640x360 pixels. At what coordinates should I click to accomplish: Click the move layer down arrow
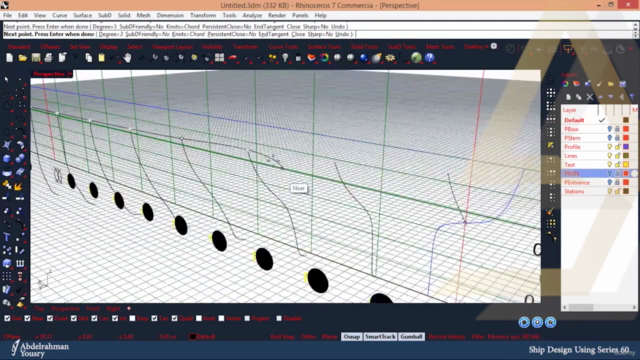(611, 97)
